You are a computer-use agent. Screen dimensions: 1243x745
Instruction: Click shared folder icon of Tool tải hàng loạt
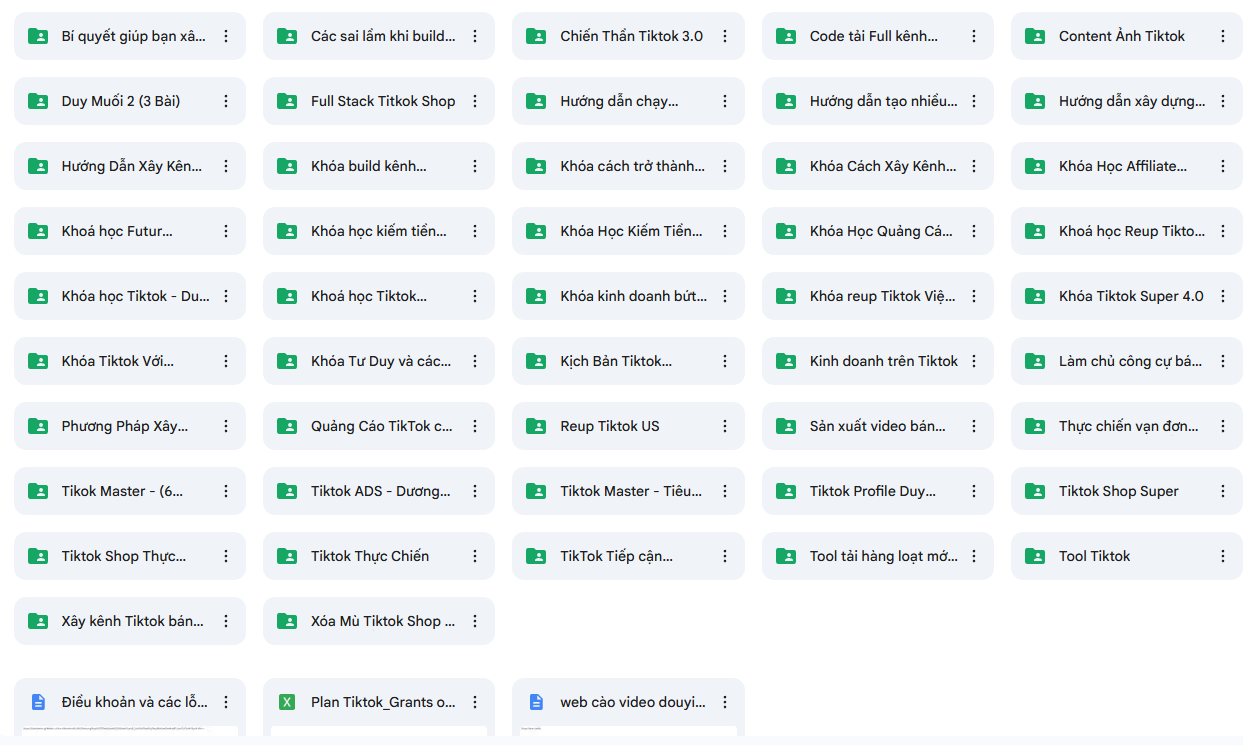point(786,556)
